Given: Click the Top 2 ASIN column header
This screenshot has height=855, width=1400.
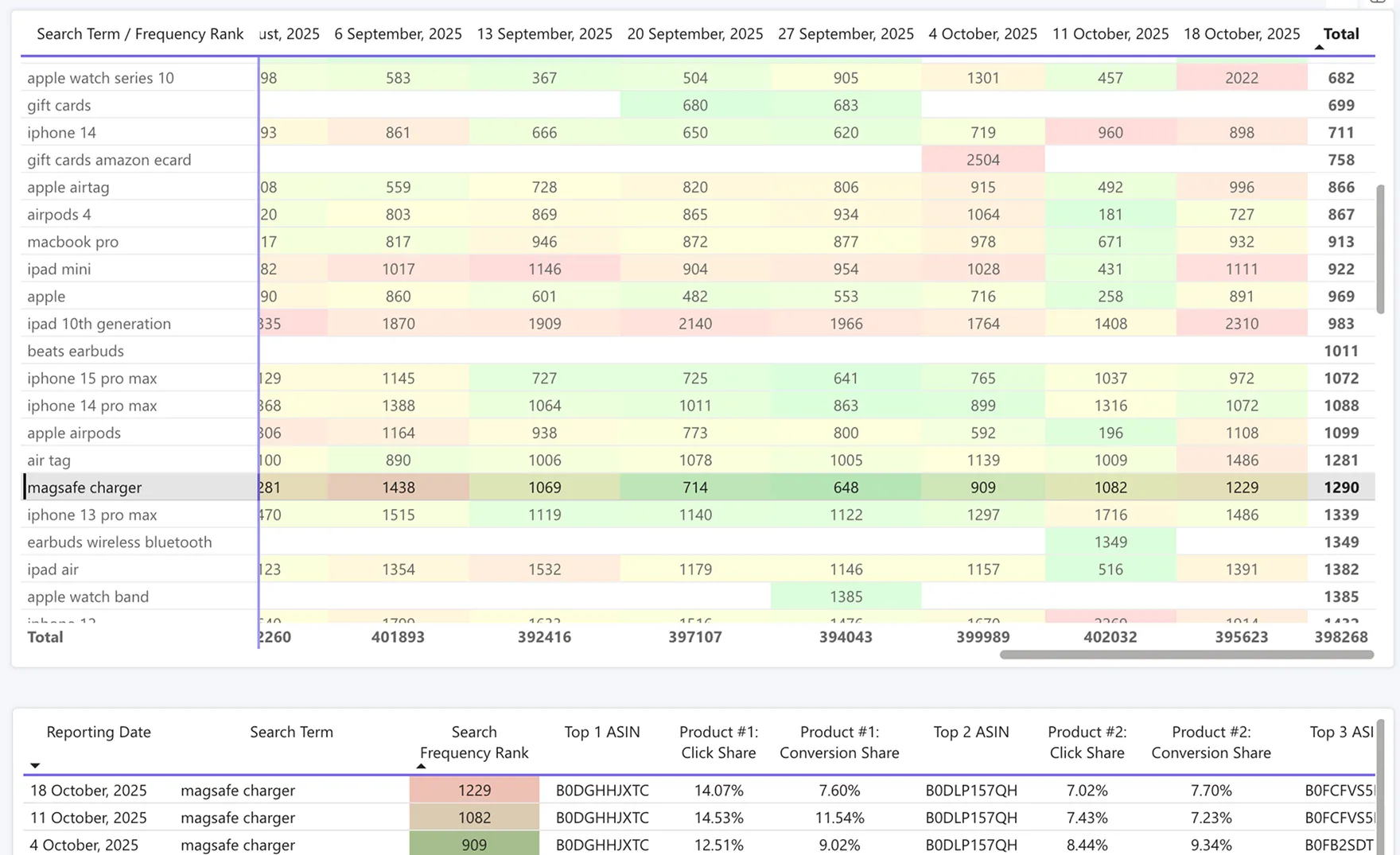Looking at the screenshot, I should 971,732.
